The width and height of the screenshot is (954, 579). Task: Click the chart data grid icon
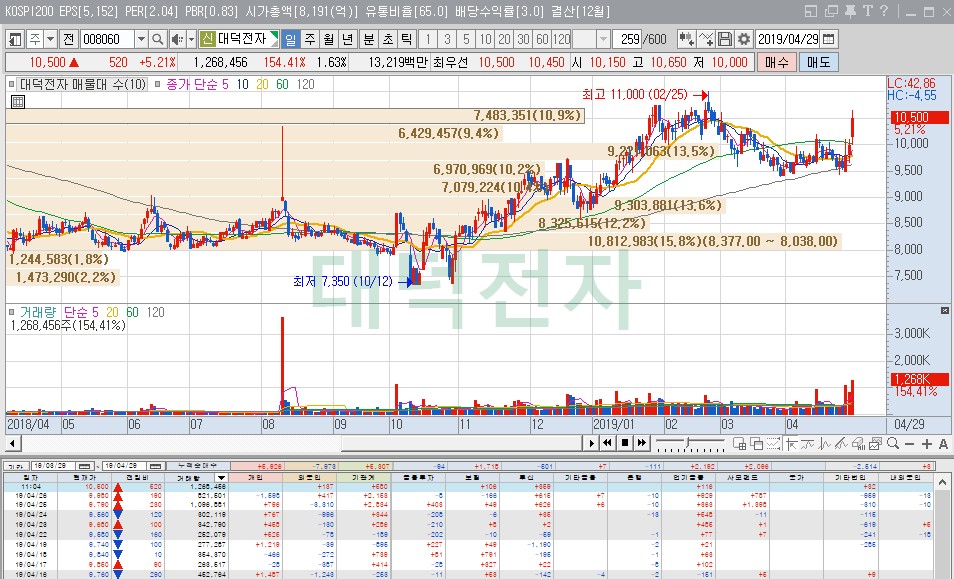point(18,102)
